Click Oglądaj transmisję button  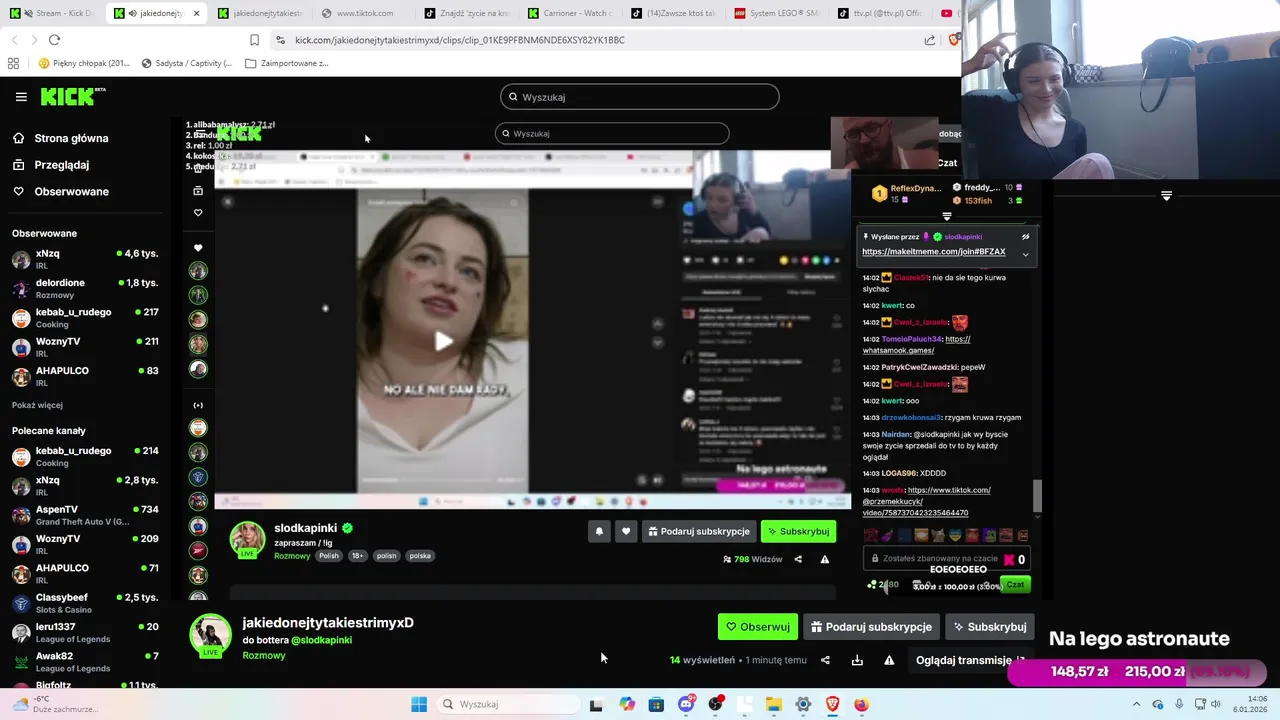point(970,660)
